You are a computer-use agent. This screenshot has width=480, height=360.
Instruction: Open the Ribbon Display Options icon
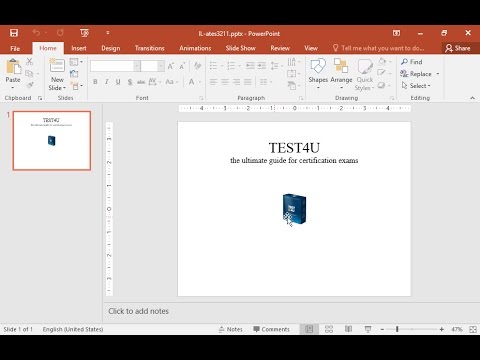click(396, 33)
